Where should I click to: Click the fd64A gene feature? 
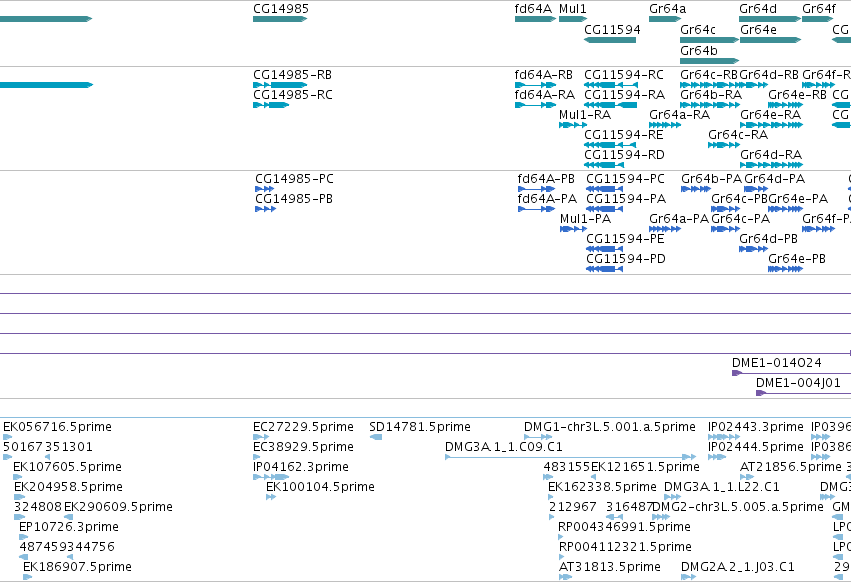[535, 19]
